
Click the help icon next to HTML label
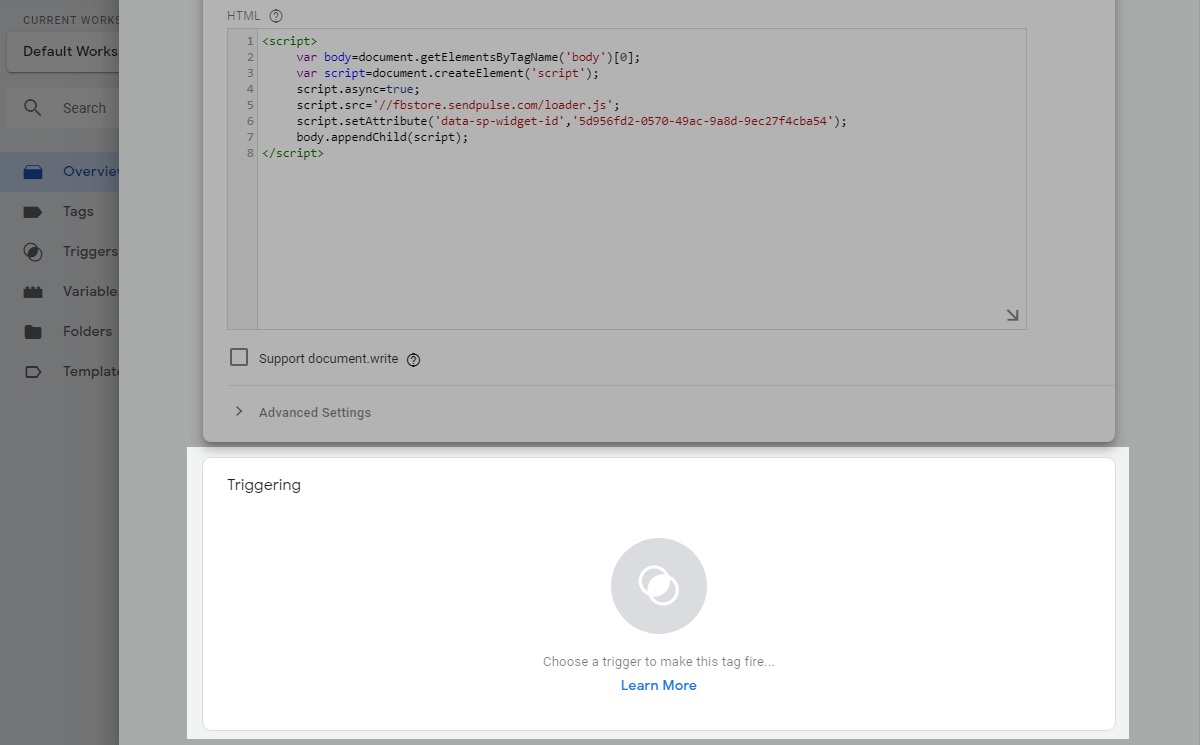pyautogui.click(x=276, y=16)
